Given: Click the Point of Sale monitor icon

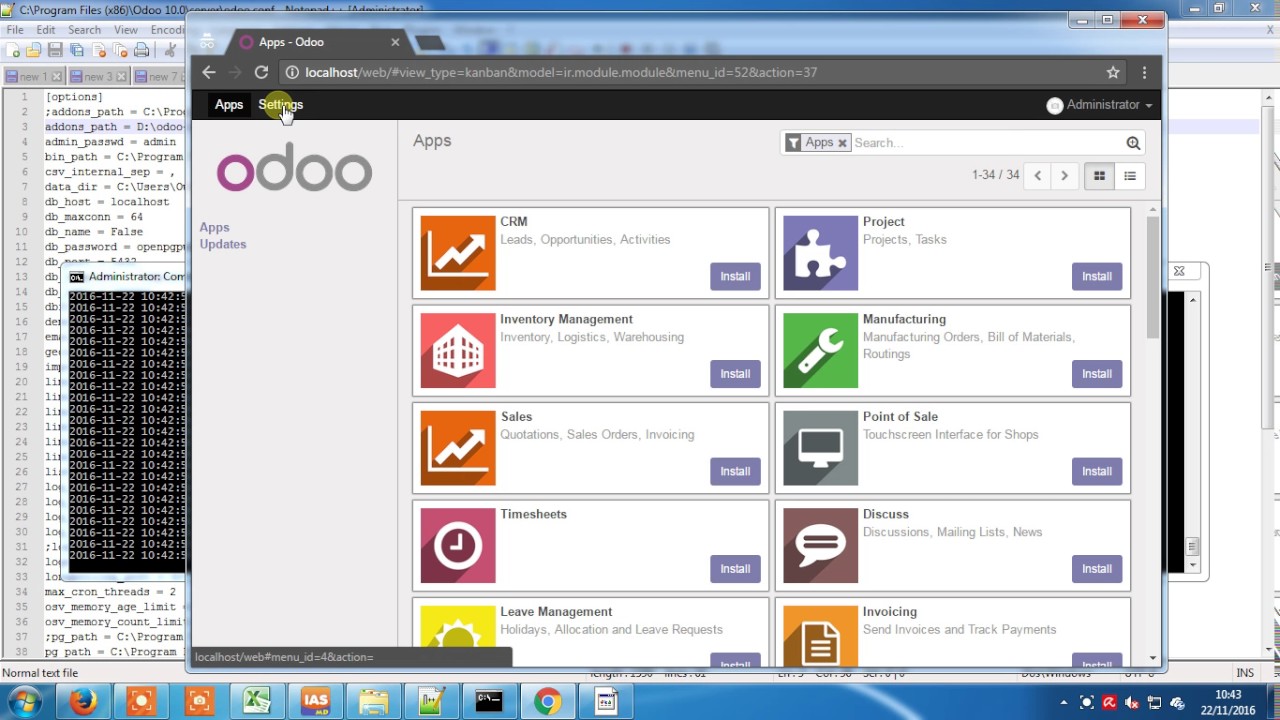Looking at the screenshot, I should click(x=820, y=448).
